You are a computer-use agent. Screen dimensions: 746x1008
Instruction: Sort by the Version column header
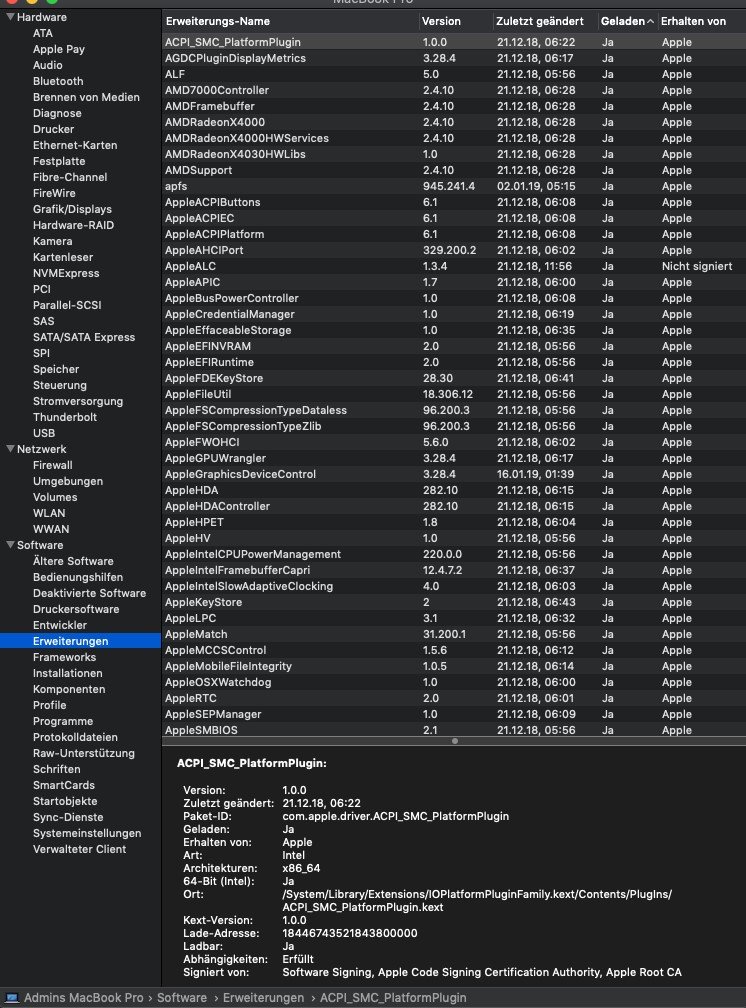[x=453, y=20]
